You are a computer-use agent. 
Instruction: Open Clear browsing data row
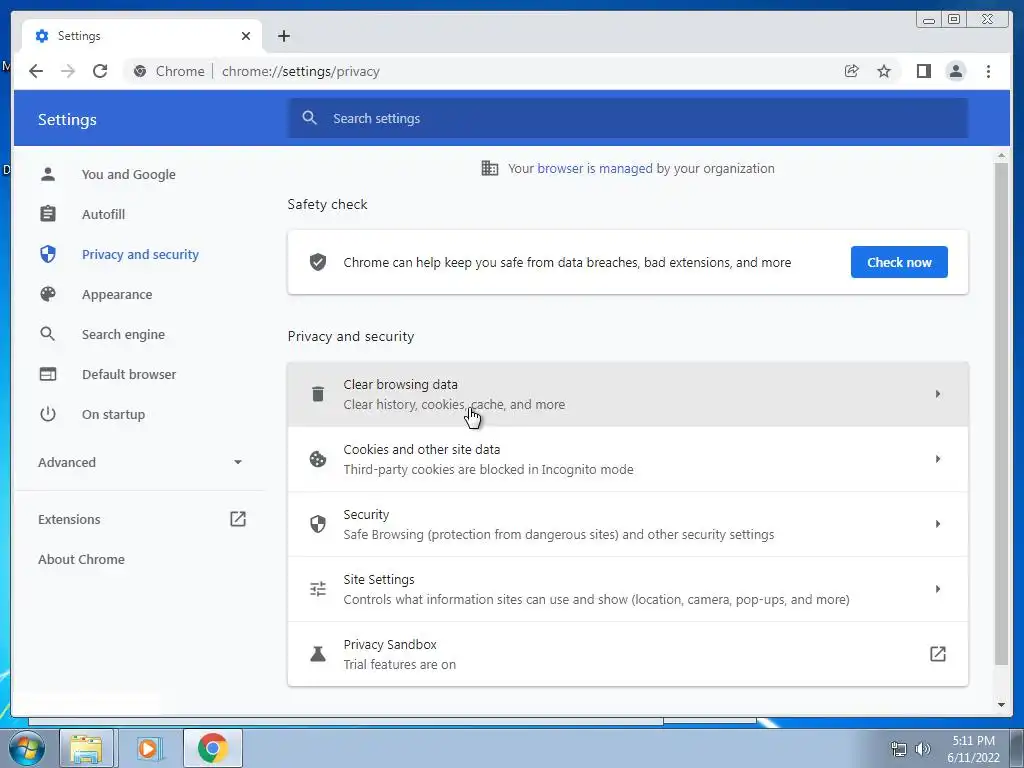pyautogui.click(x=628, y=394)
